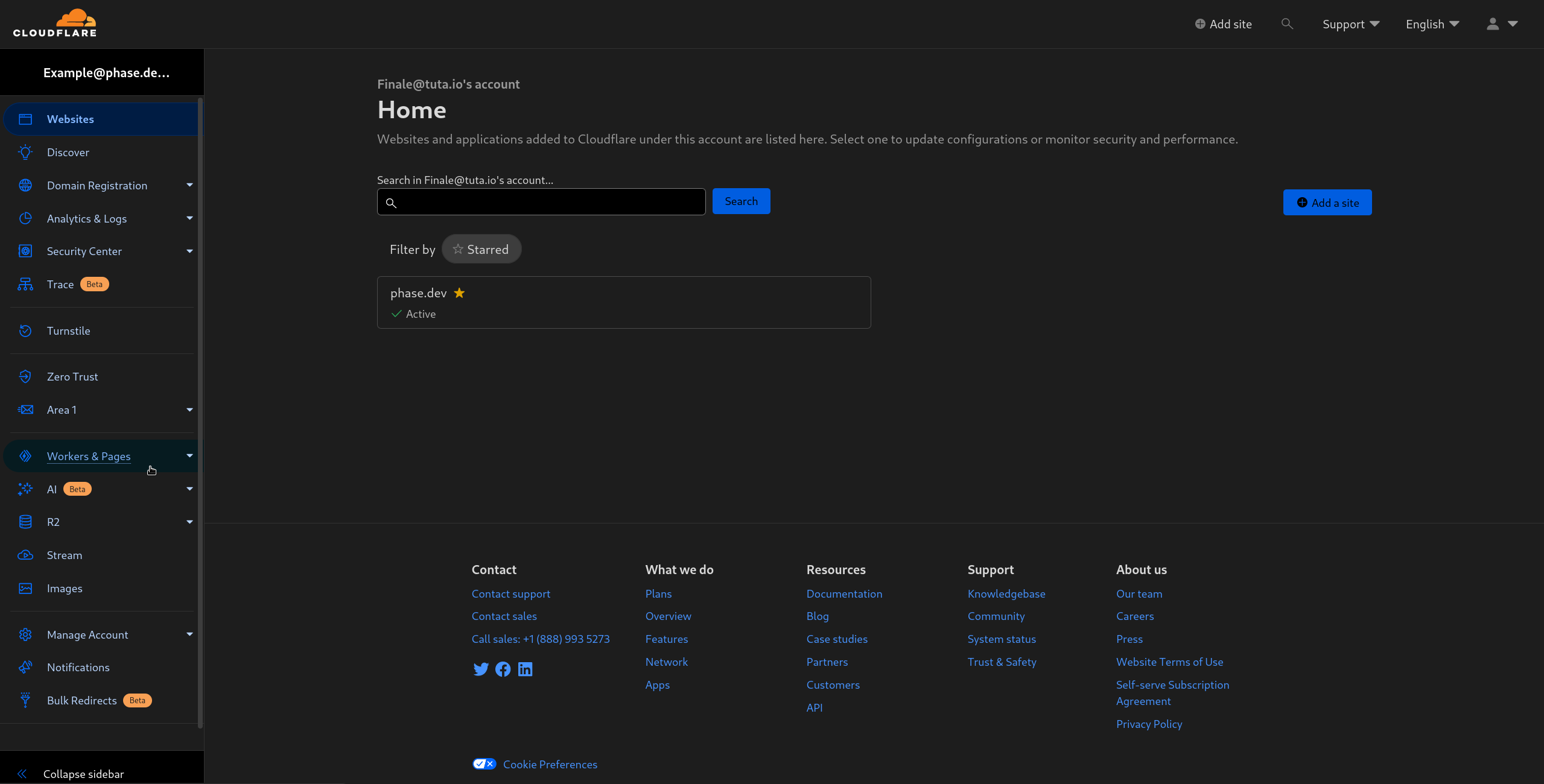Select Stream in the sidebar
Viewport: 1544px width, 784px height.
pyautogui.click(x=64, y=555)
